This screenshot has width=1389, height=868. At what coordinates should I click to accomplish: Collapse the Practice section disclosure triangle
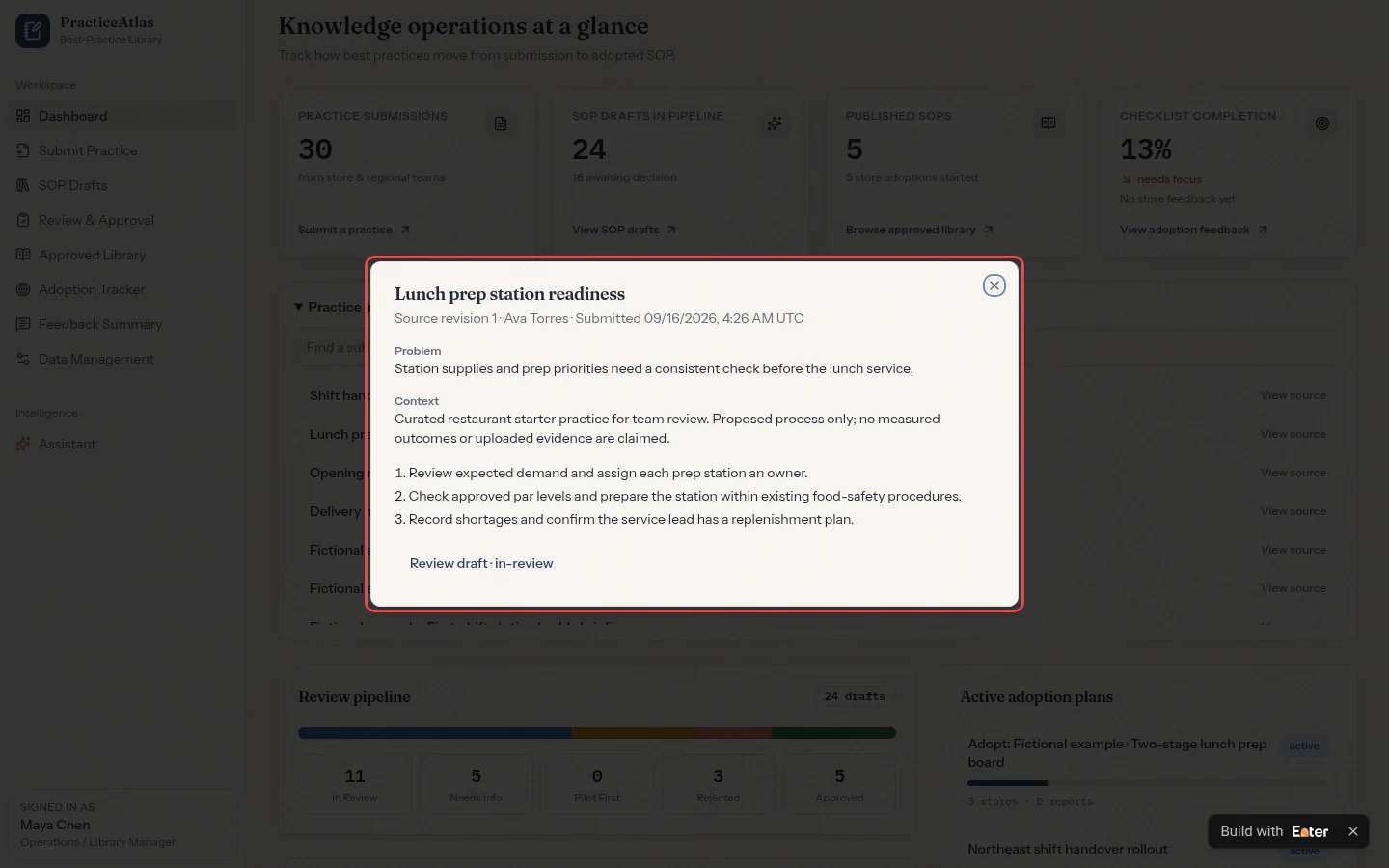[x=298, y=307]
